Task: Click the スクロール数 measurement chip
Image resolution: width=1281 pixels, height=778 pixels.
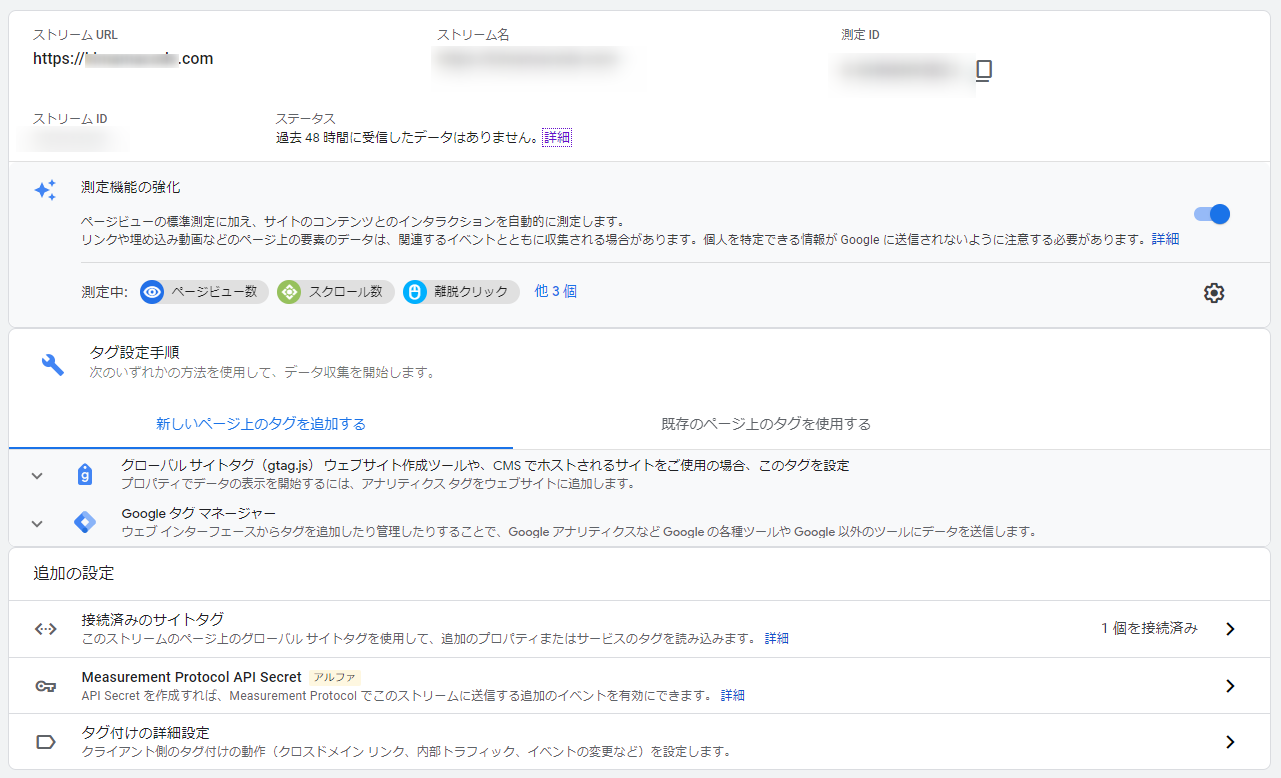Action: [336, 292]
